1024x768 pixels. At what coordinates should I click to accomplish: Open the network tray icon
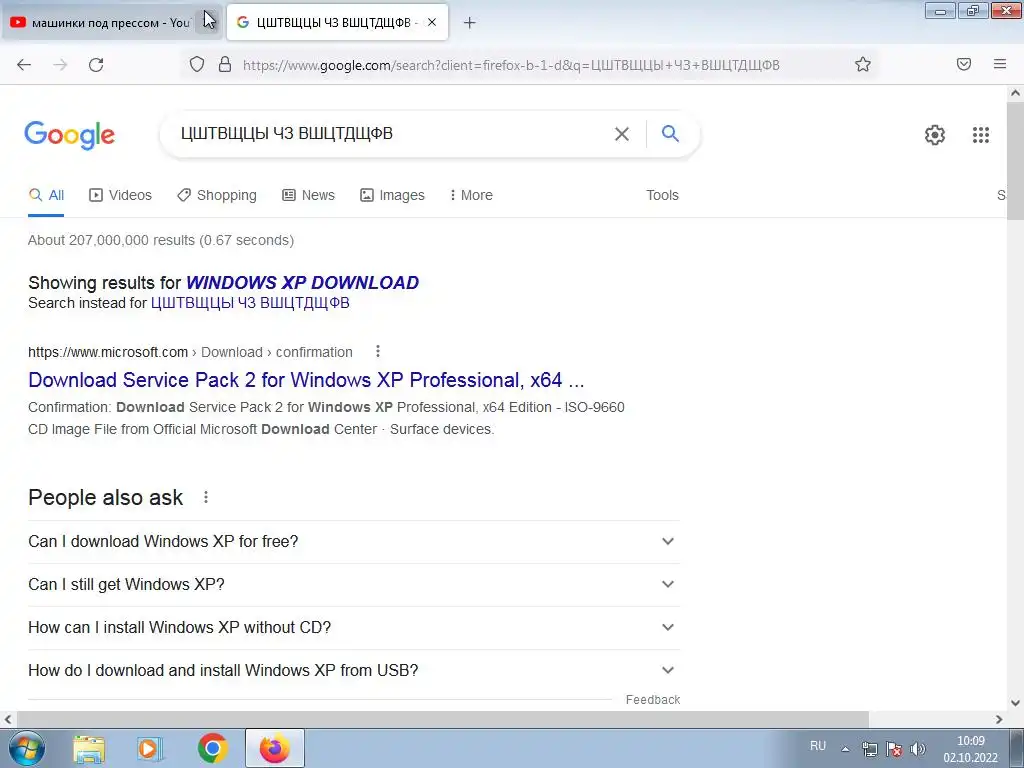click(869, 748)
